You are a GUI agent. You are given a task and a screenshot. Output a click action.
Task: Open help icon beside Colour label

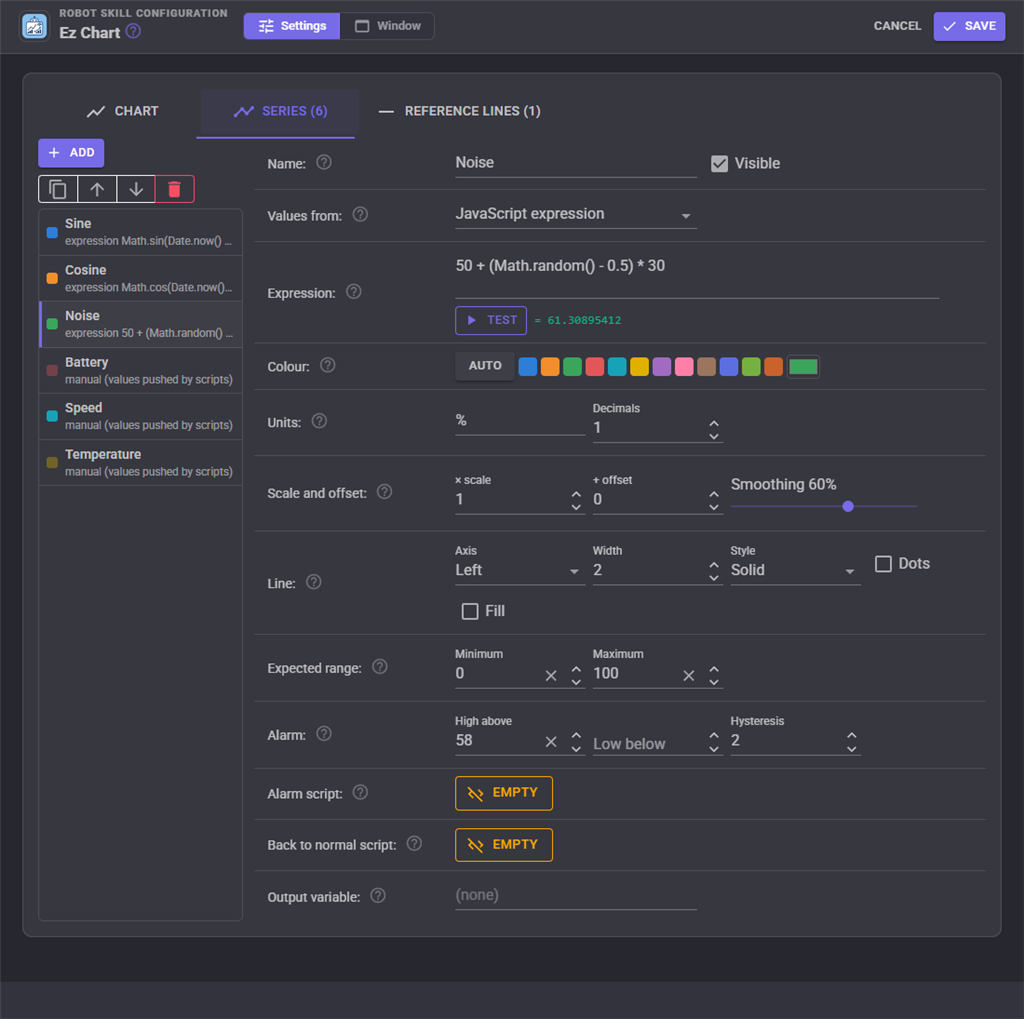[x=328, y=365]
